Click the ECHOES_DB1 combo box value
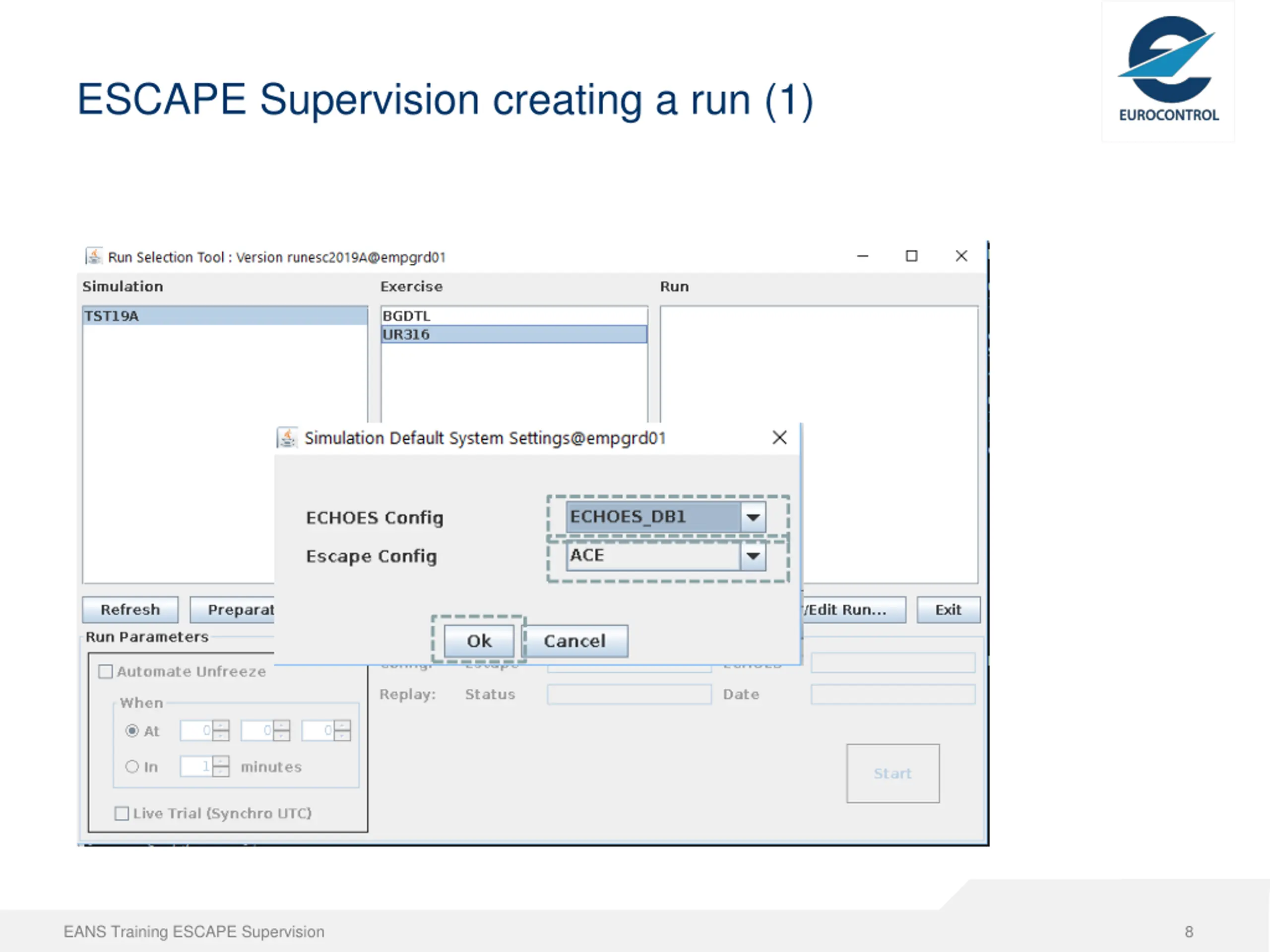The image size is (1270, 952). [653, 517]
